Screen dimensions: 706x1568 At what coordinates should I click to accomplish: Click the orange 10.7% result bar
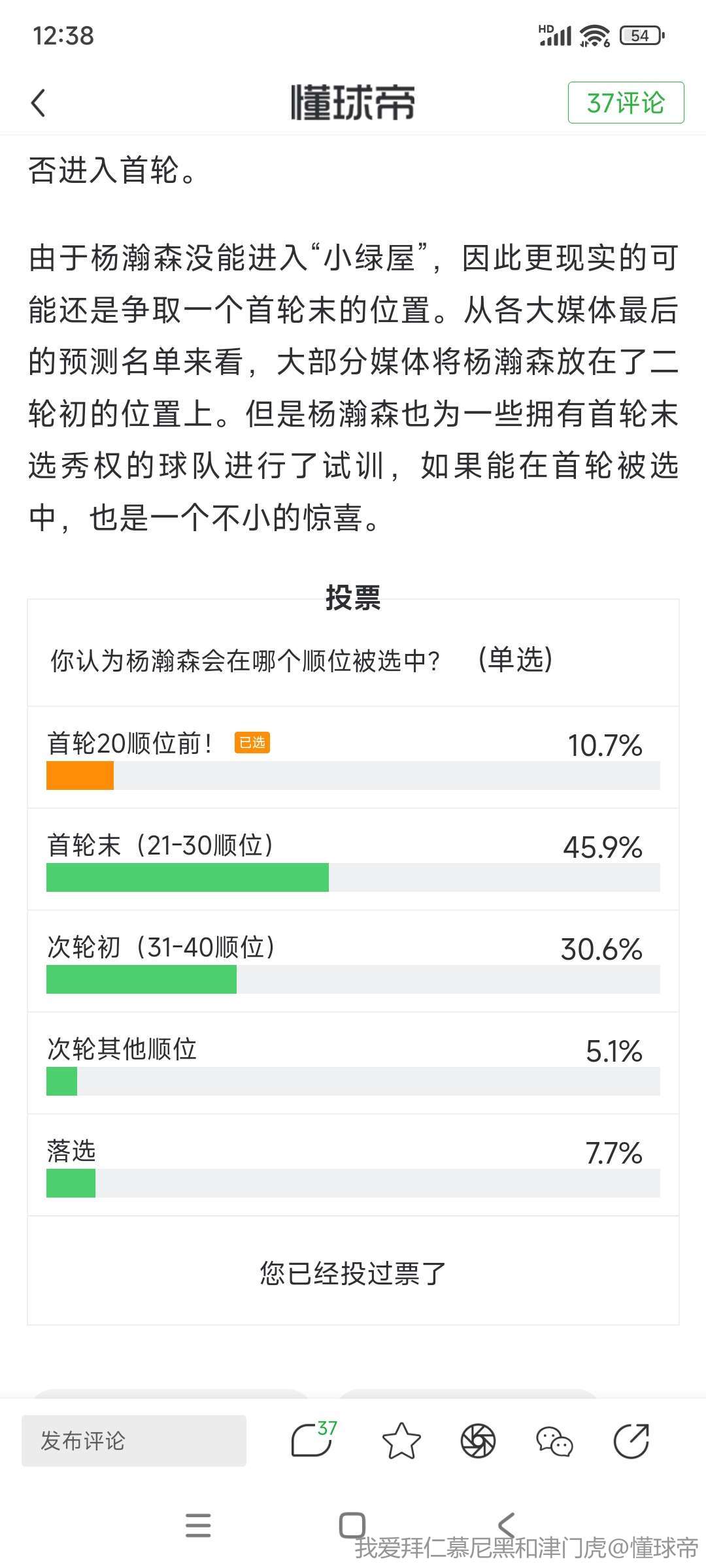click(80, 776)
